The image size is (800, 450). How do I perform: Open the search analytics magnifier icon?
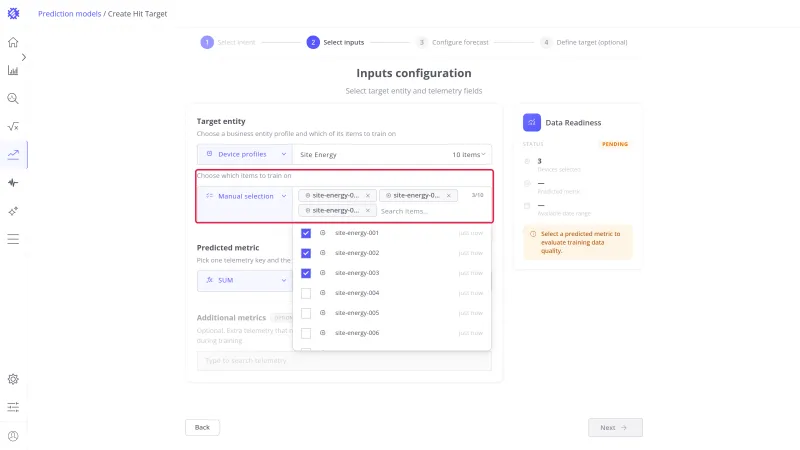(x=13, y=98)
